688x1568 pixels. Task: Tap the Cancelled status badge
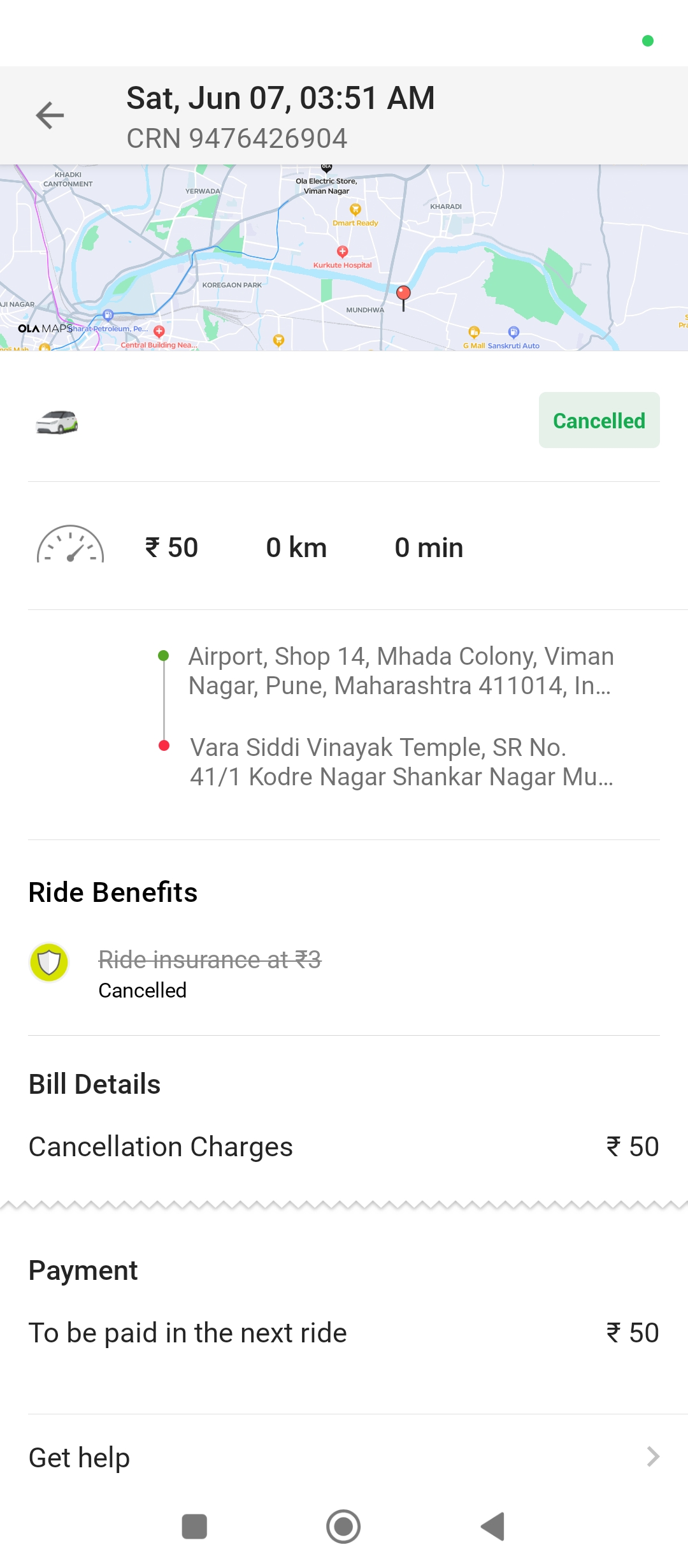click(x=599, y=421)
